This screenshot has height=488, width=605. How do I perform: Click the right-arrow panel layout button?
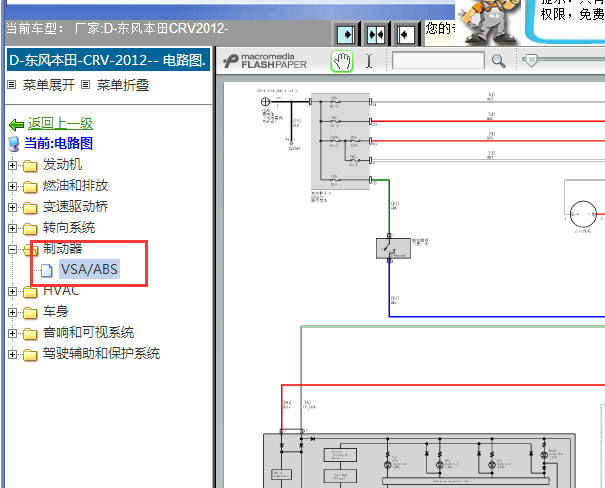347,35
